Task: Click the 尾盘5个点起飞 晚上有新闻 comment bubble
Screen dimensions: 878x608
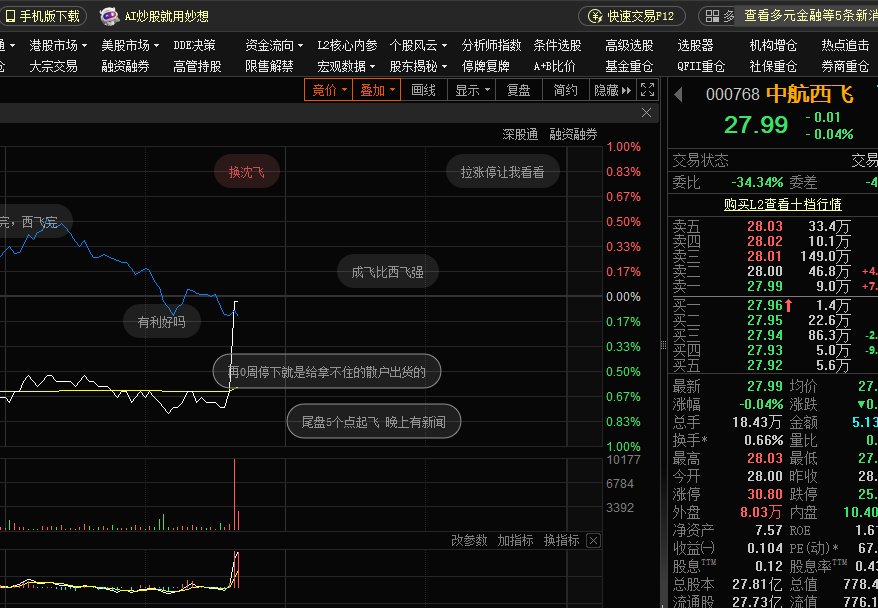Action: tap(373, 422)
